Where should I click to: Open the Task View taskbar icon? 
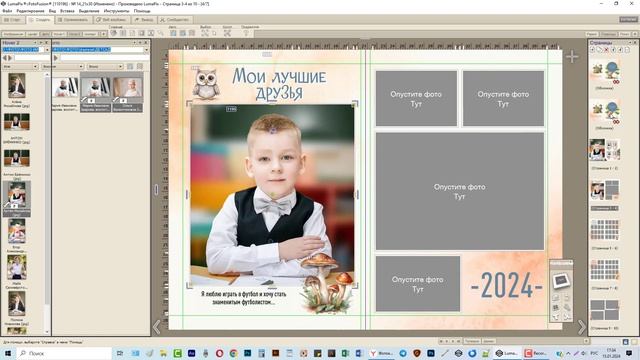pyautogui.click(x=120, y=353)
